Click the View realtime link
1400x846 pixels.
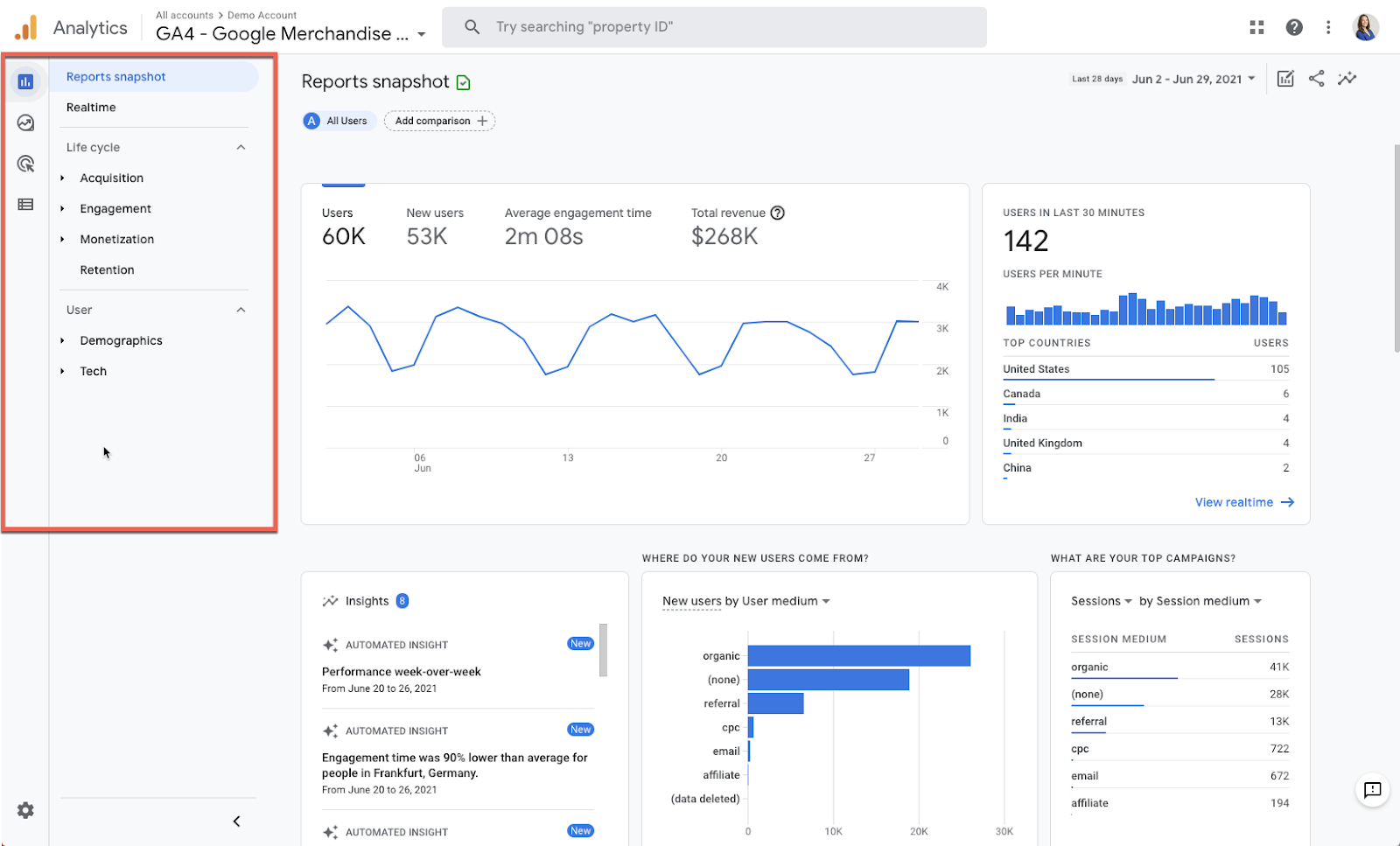click(x=1243, y=502)
